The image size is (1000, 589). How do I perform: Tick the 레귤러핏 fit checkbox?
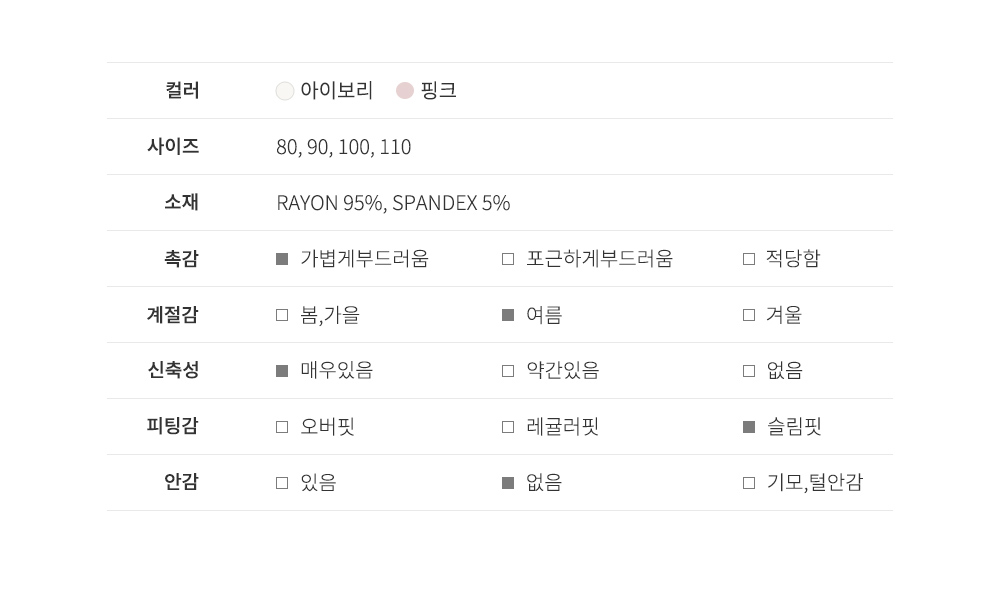pyautogui.click(x=508, y=427)
